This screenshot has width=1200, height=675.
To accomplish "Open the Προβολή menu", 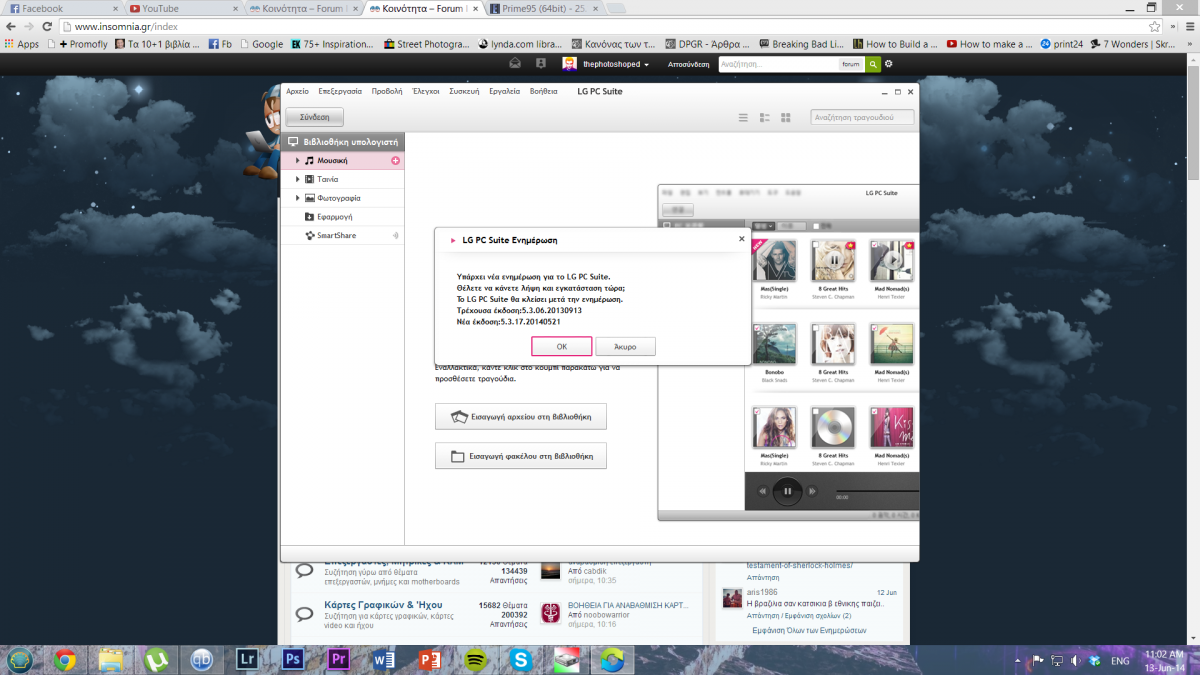I will coord(386,91).
